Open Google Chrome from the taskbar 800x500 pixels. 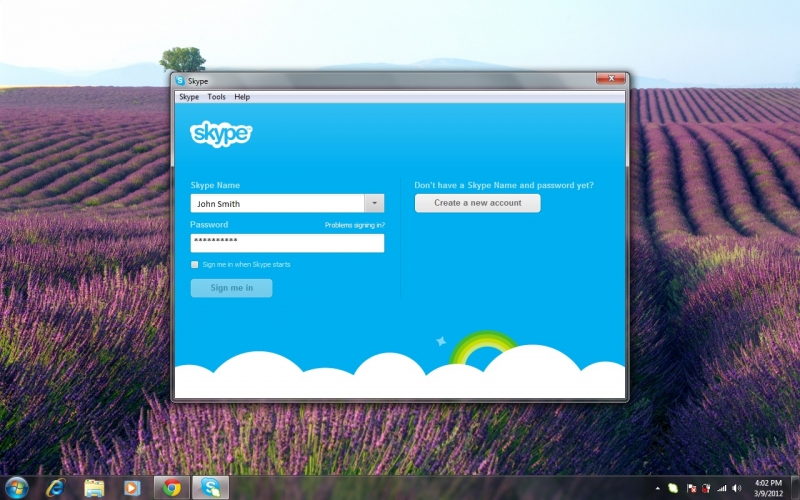pos(172,487)
